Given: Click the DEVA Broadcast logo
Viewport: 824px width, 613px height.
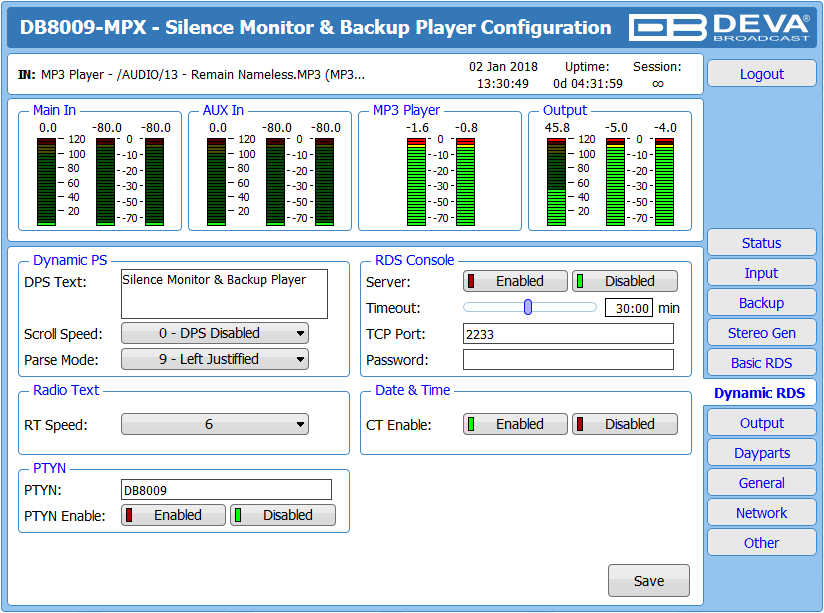Looking at the screenshot, I should tap(719, 27).
